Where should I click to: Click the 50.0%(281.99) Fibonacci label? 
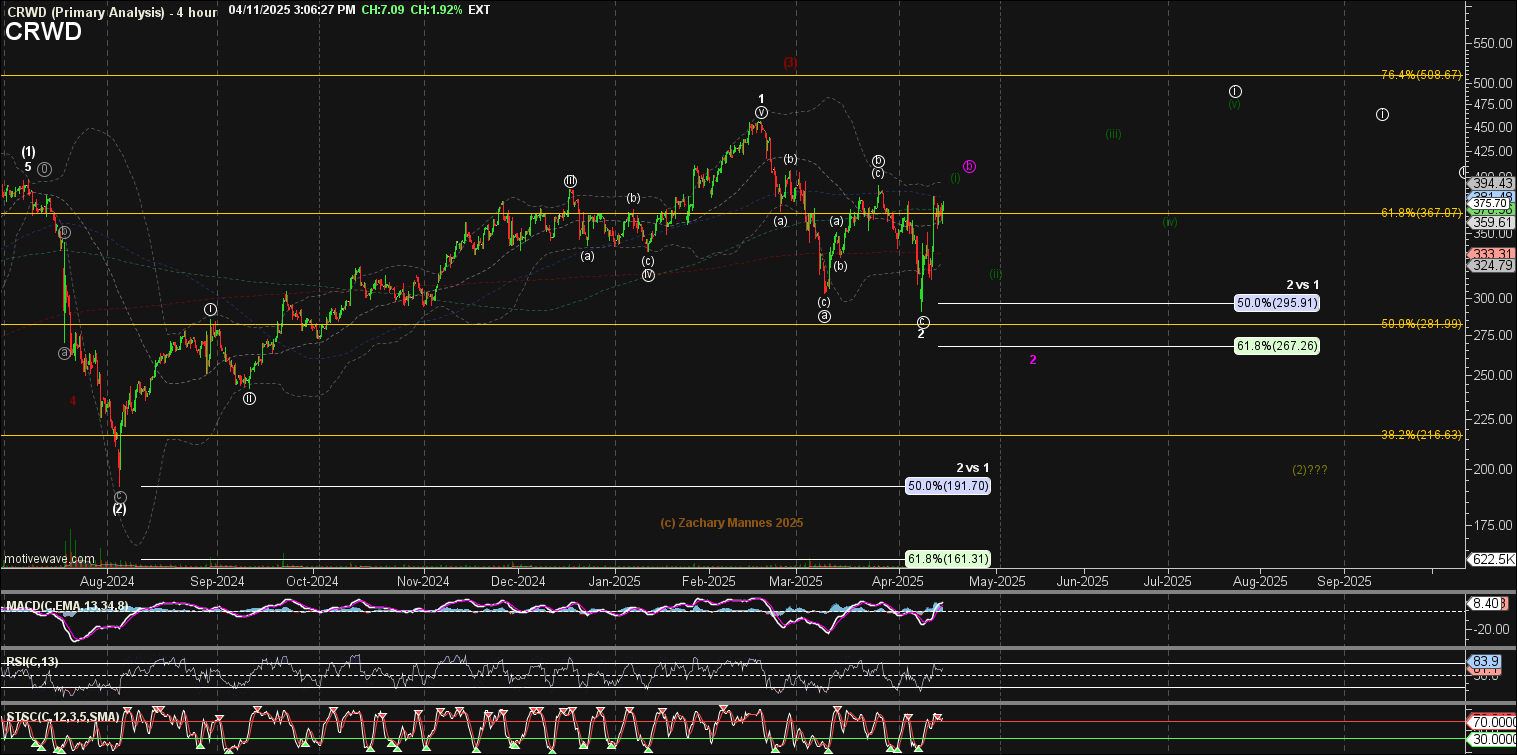point(1421,324)
